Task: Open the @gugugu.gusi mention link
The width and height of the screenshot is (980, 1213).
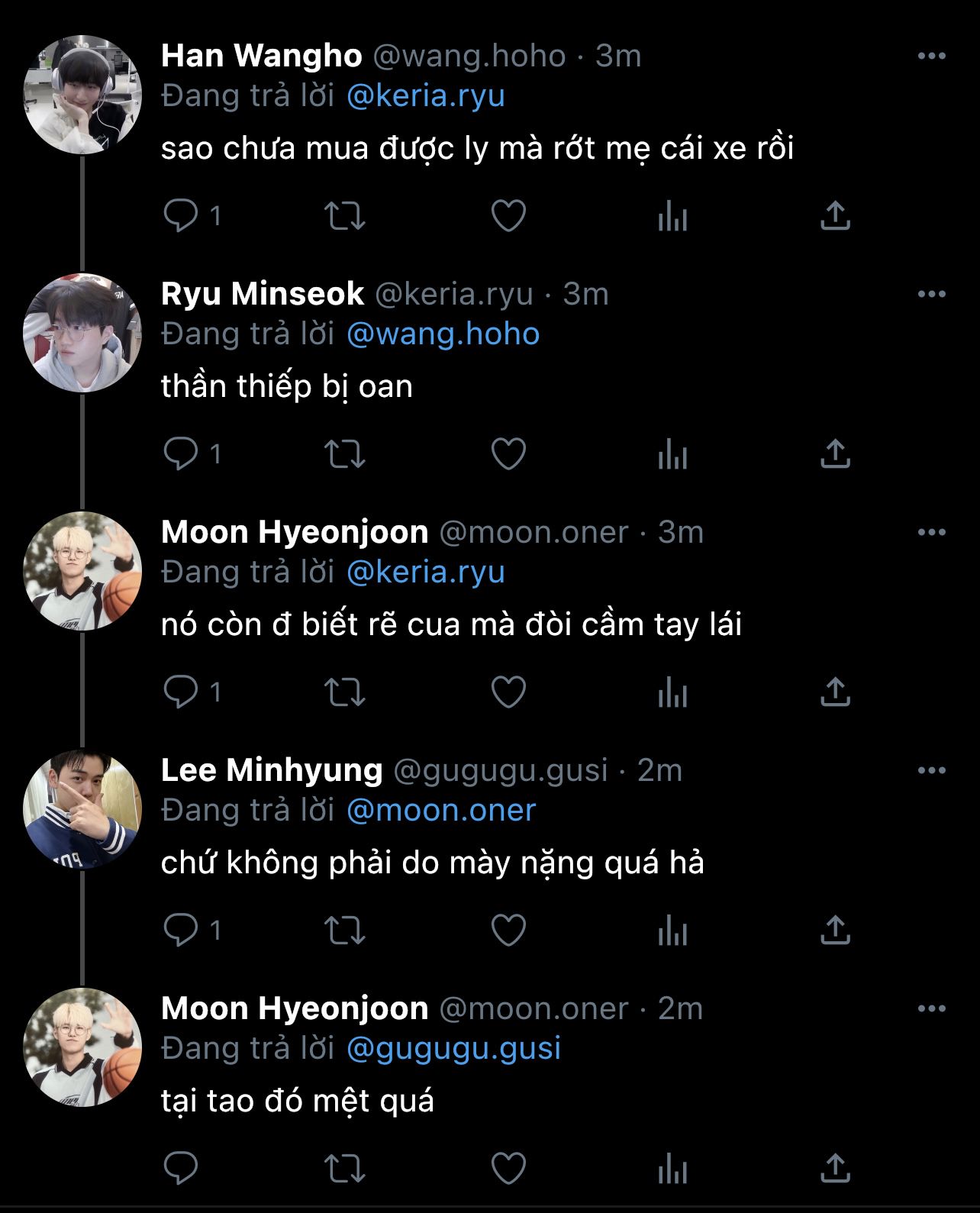Action: tap(453, 1048)
